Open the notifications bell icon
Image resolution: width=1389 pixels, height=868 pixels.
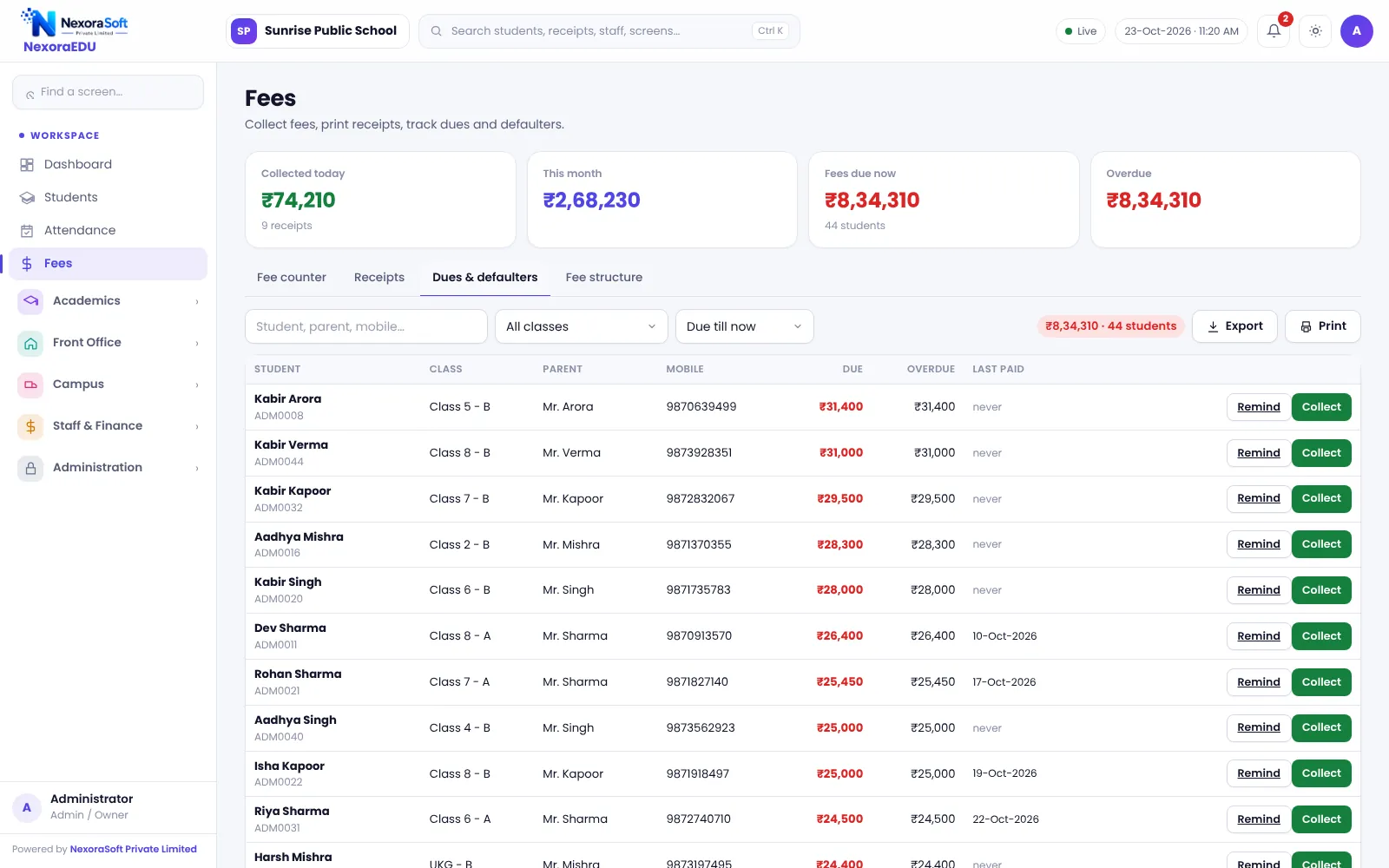tap(1274, 31)
